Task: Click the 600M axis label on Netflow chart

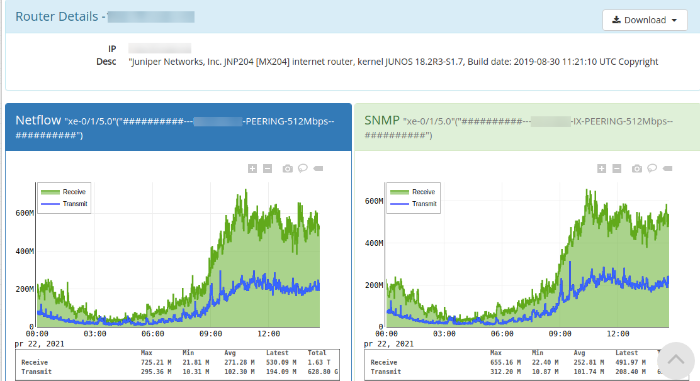Action: [x=25, y=213]
